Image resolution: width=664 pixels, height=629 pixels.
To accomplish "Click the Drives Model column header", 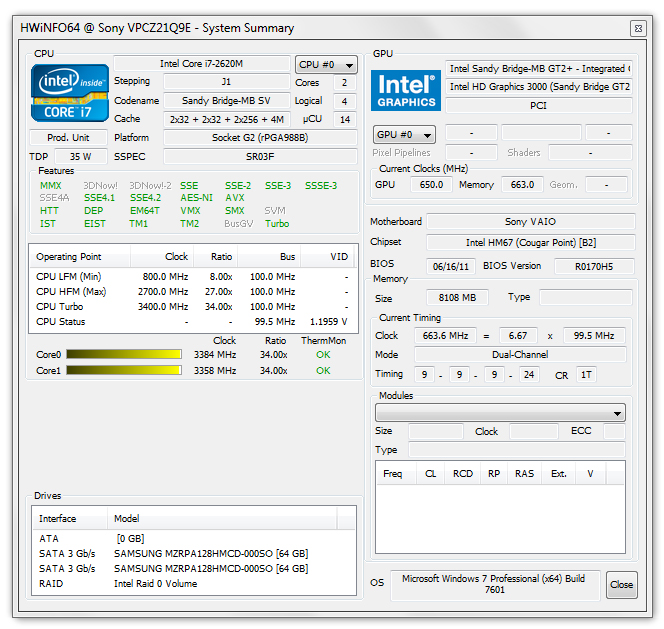I will [x=222, y=518].
